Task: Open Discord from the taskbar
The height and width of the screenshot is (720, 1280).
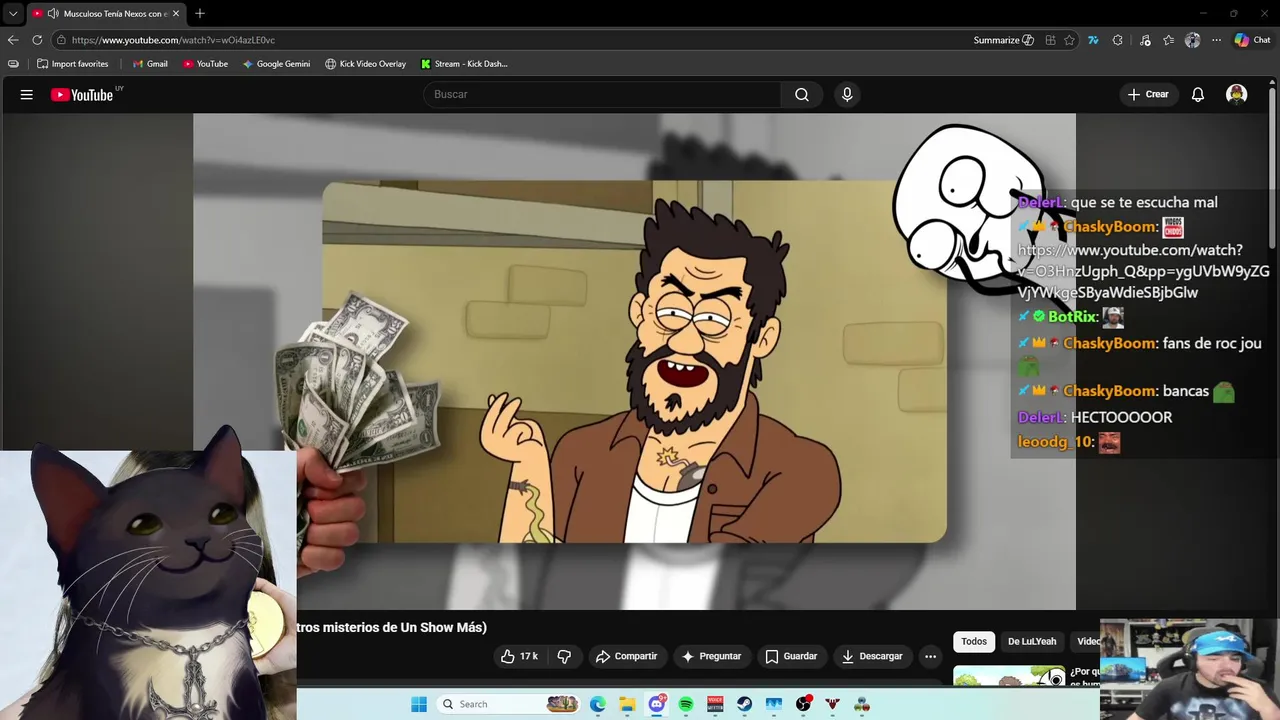Action: (x=657, y=704)
